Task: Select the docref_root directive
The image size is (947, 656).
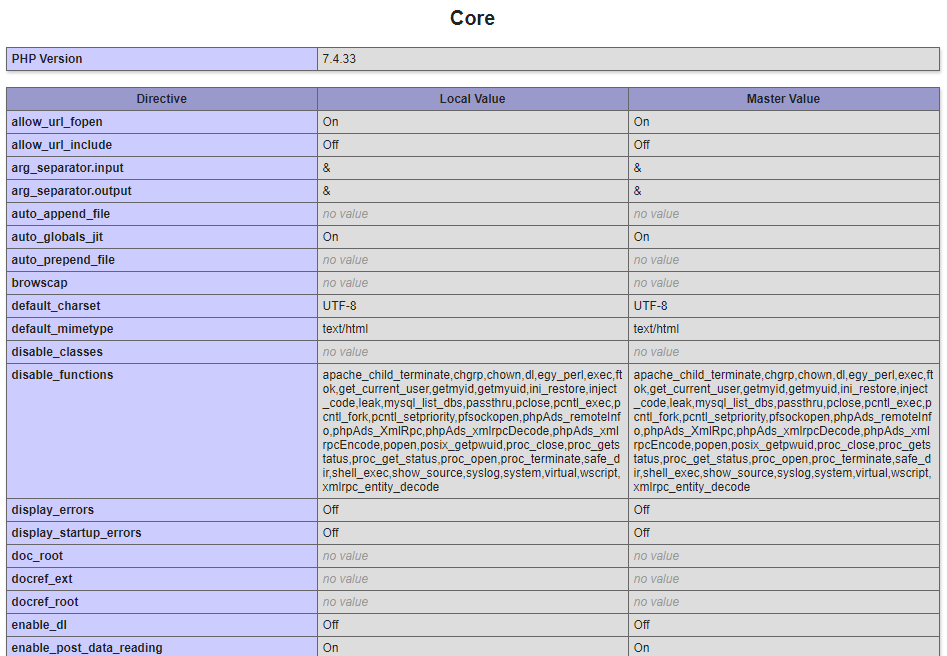Action: (45, 602)
